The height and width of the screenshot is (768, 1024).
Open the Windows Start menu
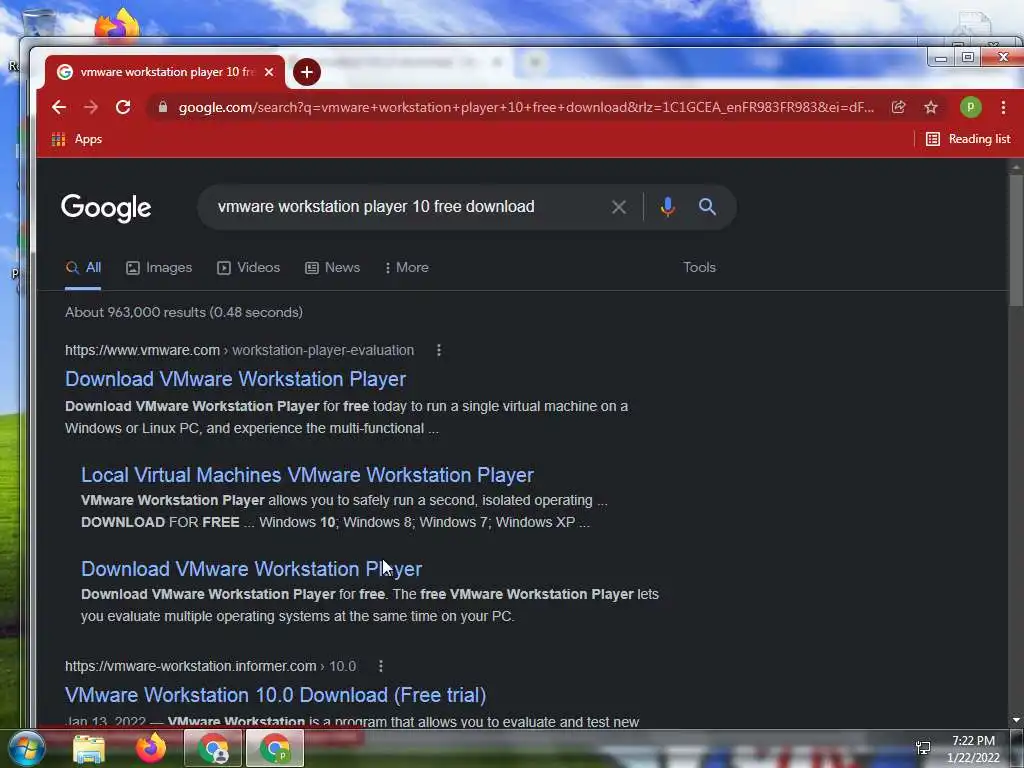point(27,748)
